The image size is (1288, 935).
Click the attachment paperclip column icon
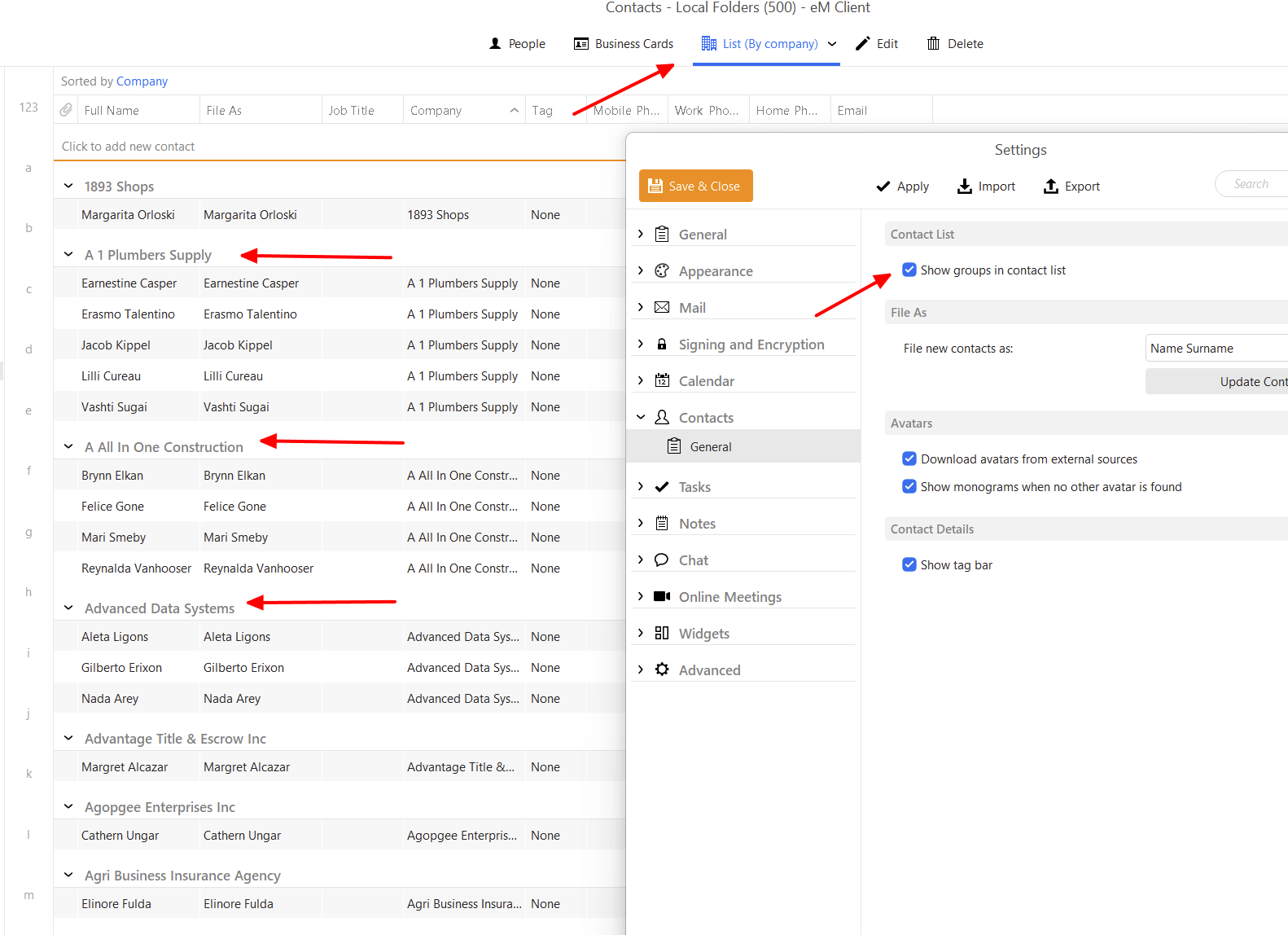pos(66,110)
